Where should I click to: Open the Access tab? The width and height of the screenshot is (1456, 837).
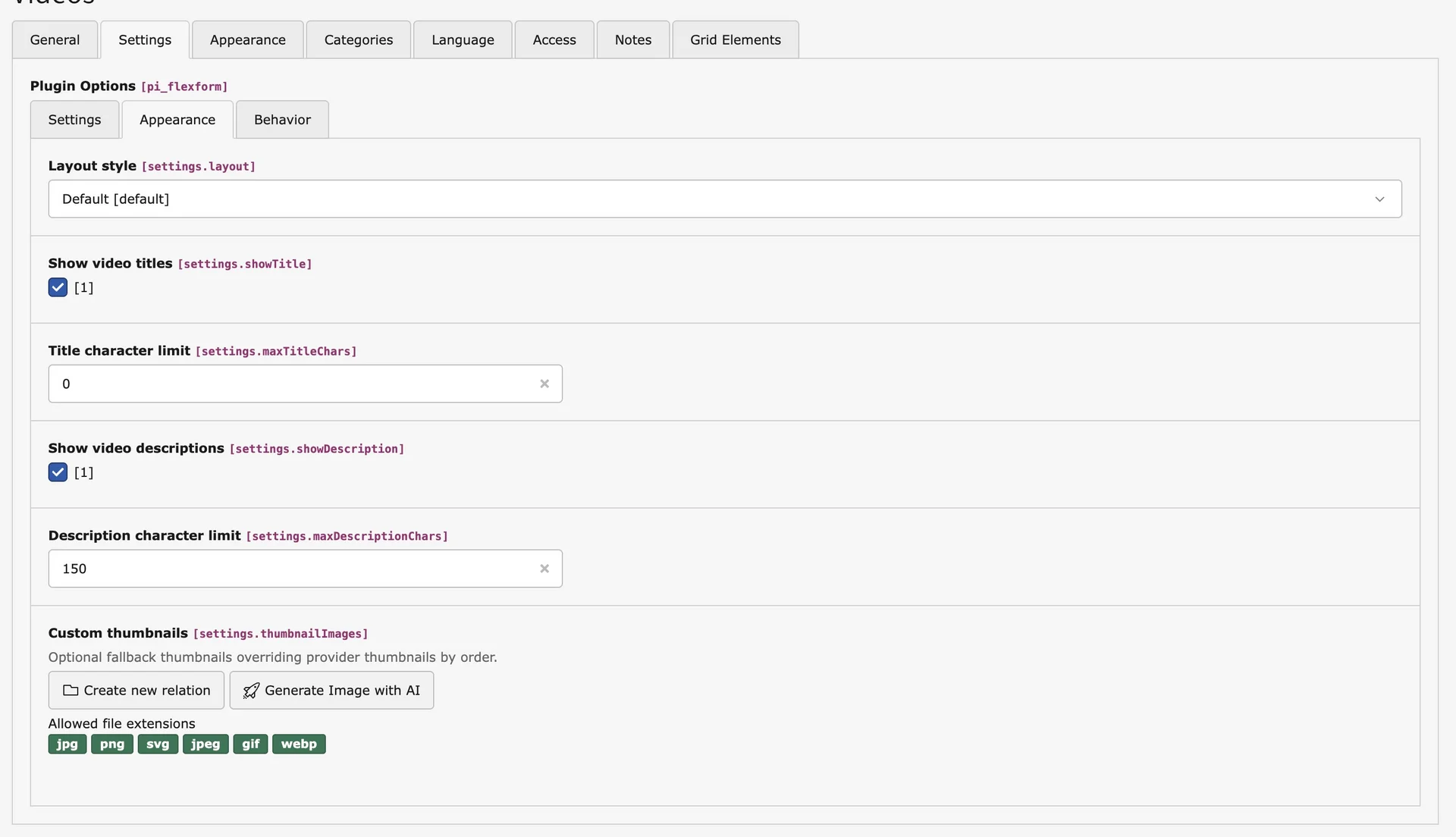(x=554, y=39)
